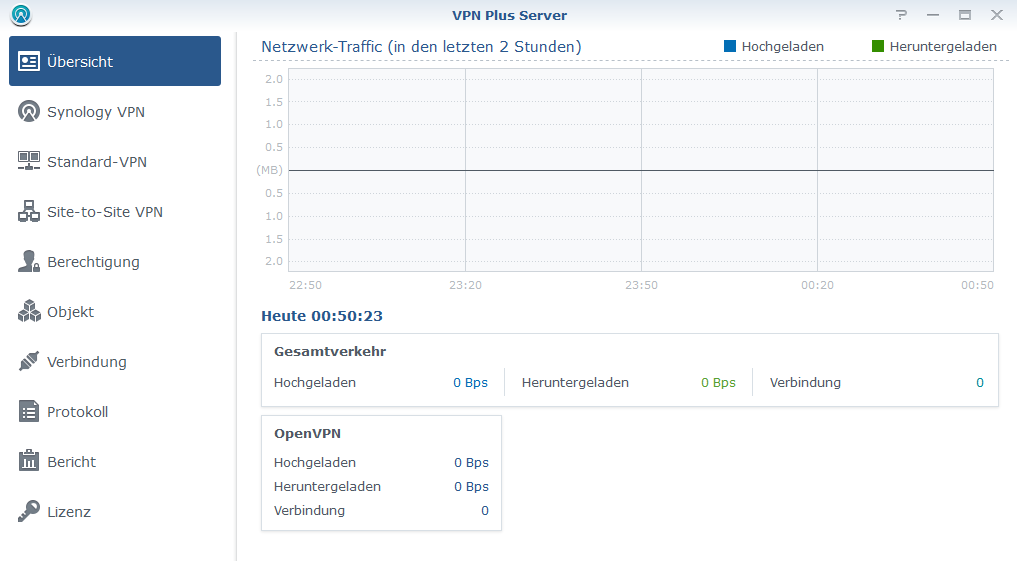1017x561 pixels.
Task: Click the Synology VPN shield icon
Action: (x=29, y=112)
